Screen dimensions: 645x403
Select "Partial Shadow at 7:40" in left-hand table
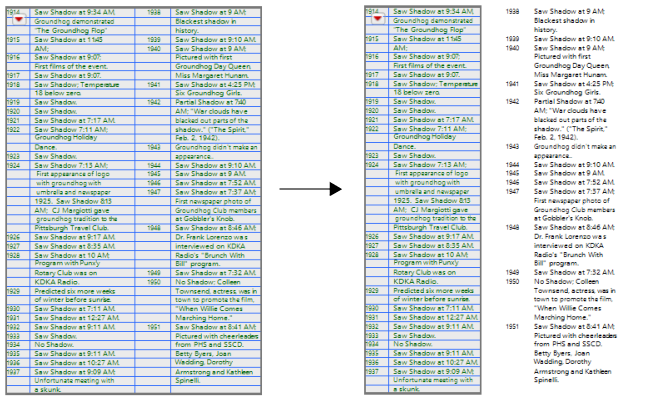click(x=211, y=102)
